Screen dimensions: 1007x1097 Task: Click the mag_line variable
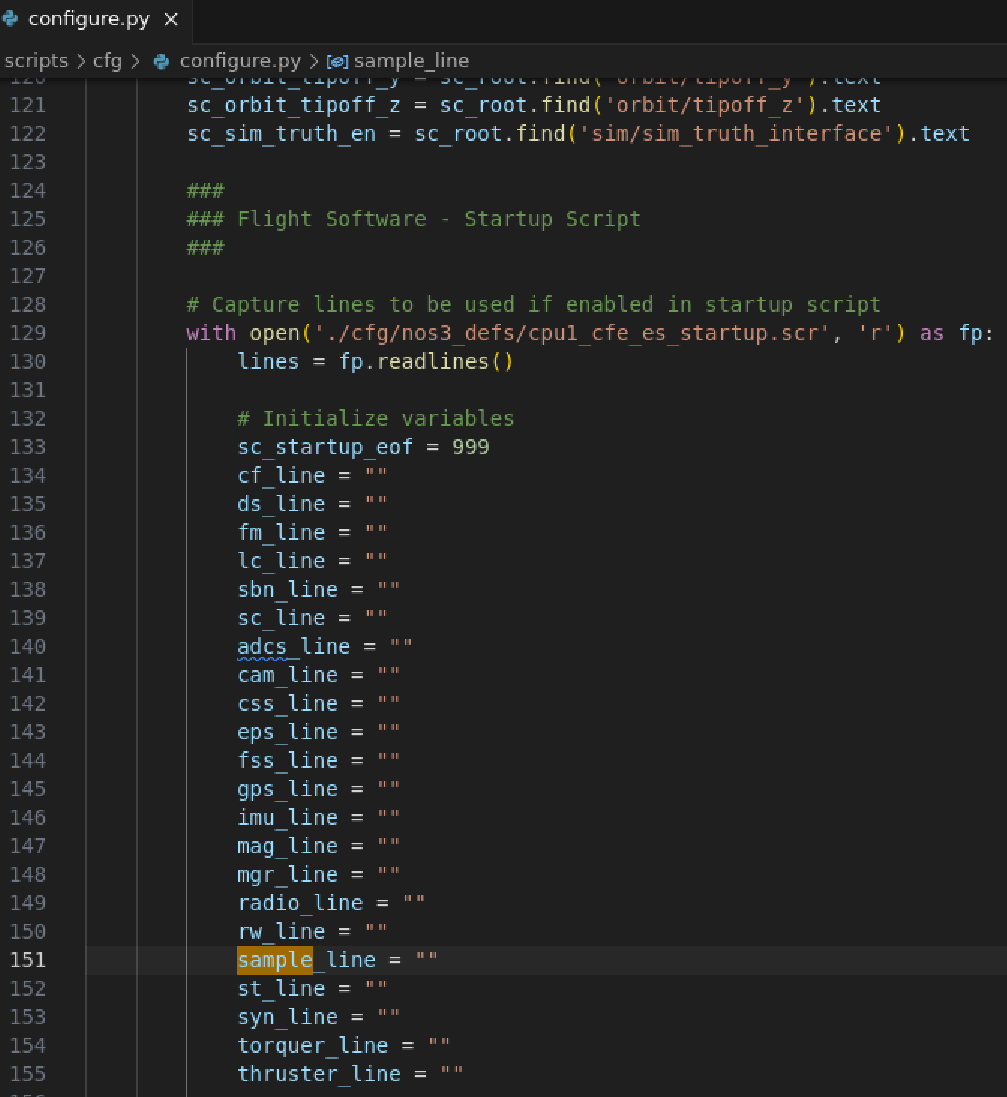288,846
